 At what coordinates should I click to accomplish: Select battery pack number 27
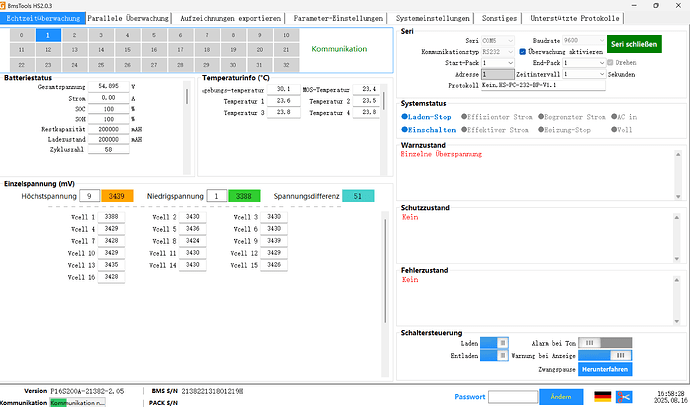[x=154, y=65]
